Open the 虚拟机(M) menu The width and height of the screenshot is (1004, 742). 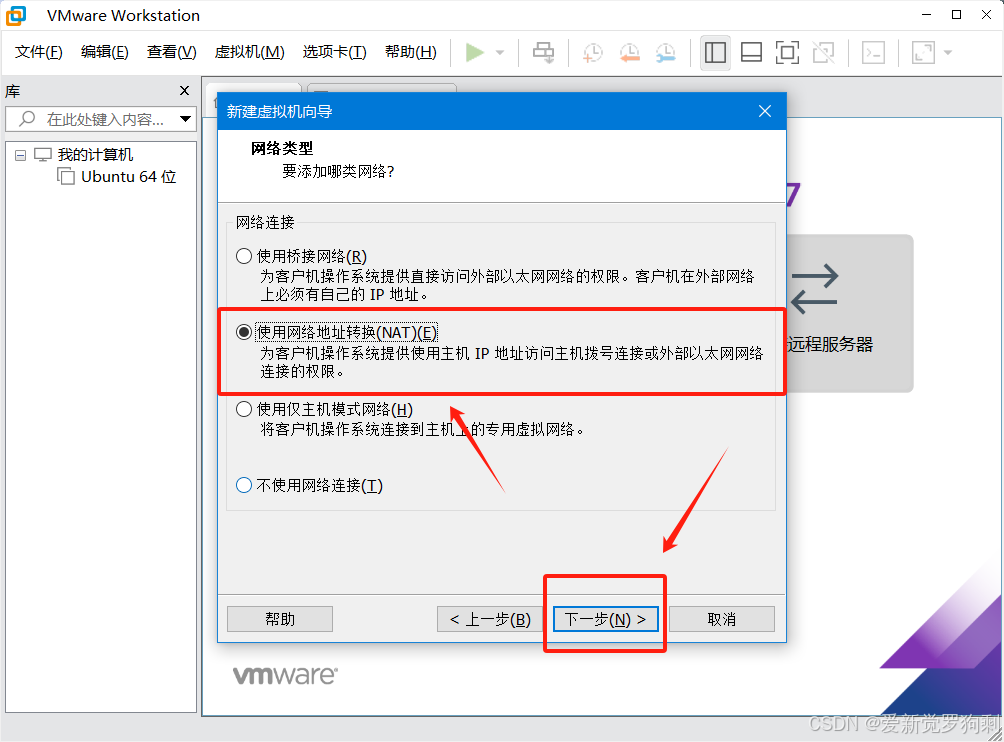[249, 52]
